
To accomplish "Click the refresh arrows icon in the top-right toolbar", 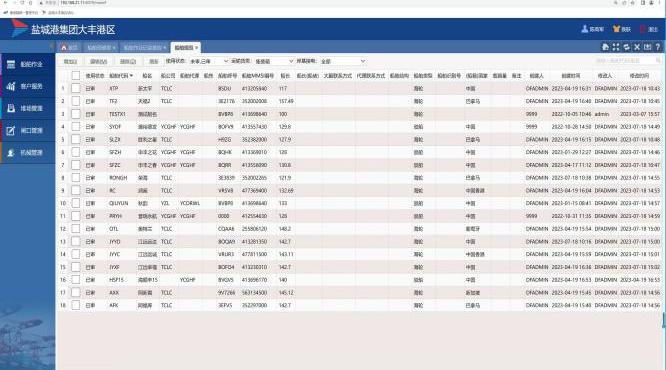I will pyautogui.click(x=626, y=47).
